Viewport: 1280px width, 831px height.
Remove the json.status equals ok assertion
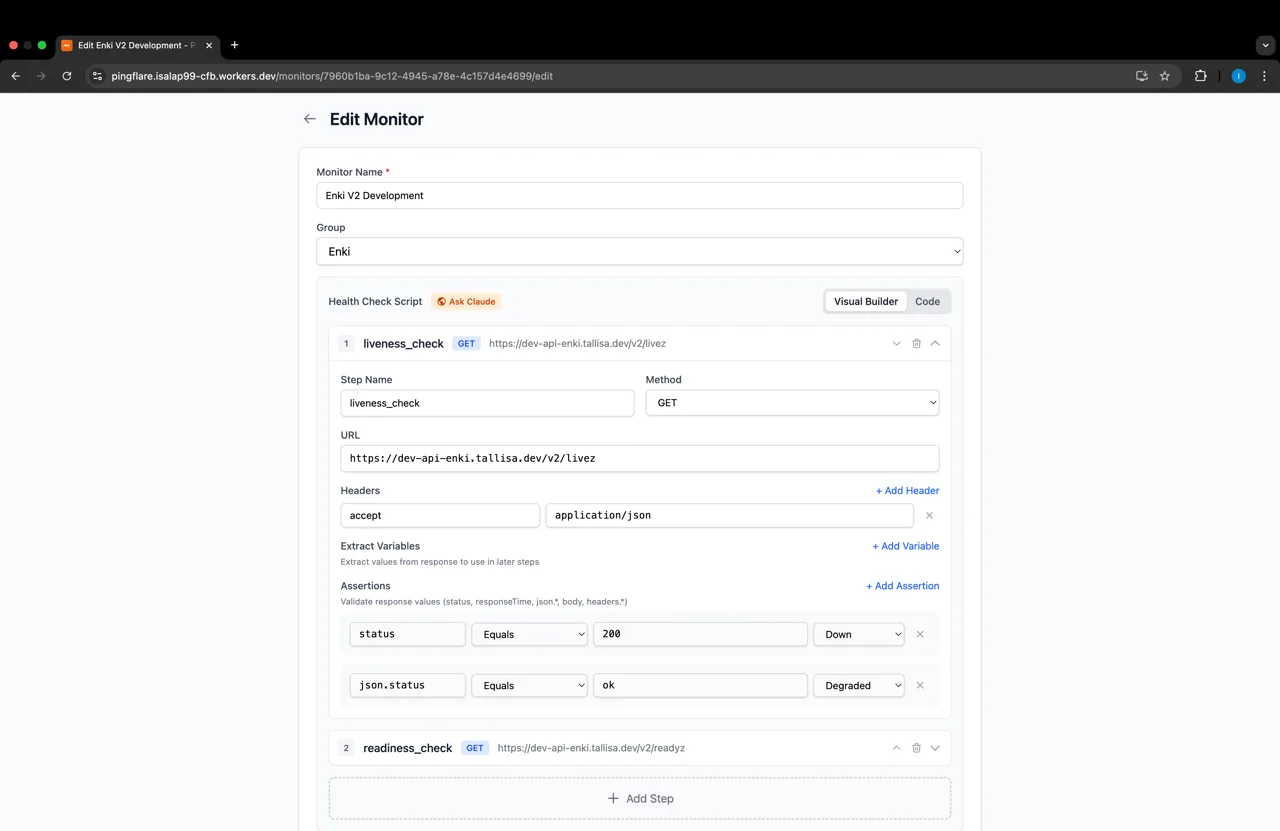[920, 686]
